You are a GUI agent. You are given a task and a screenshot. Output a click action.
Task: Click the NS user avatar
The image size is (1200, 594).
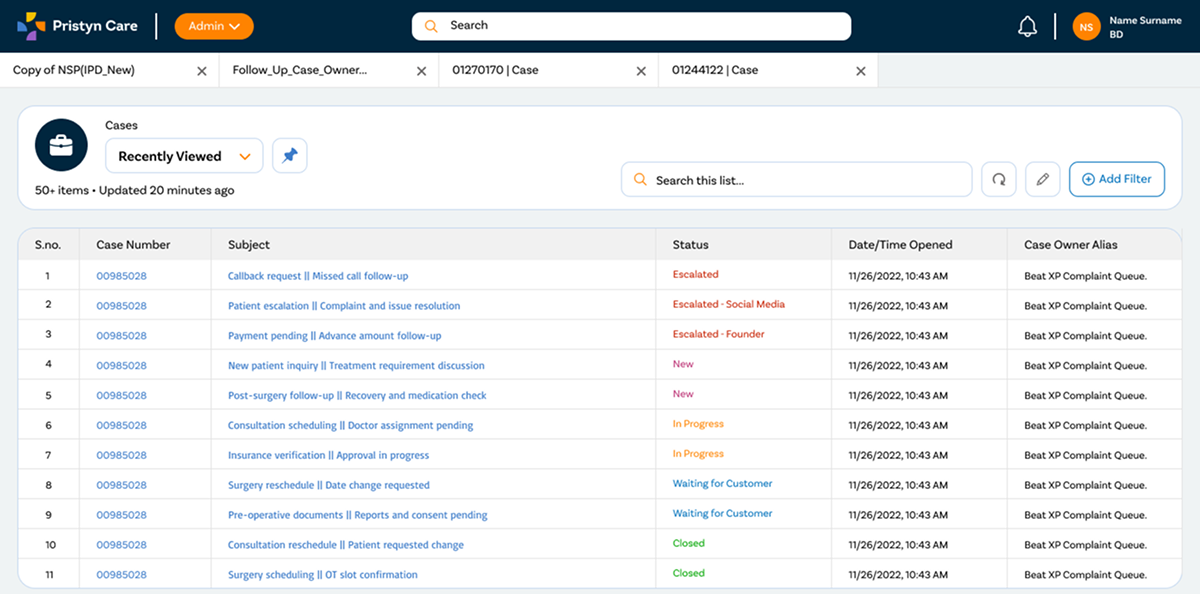[1086, 26]
